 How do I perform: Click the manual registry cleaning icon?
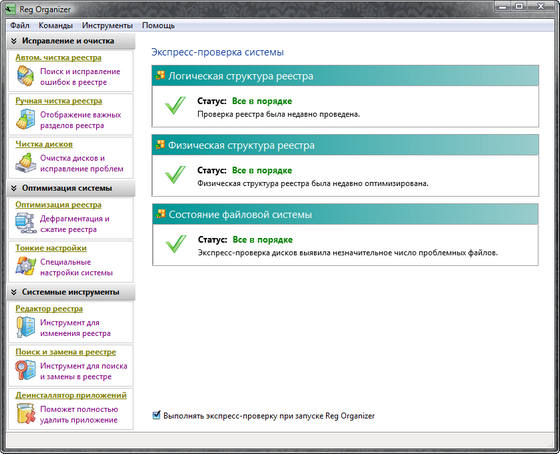(26, 119)
